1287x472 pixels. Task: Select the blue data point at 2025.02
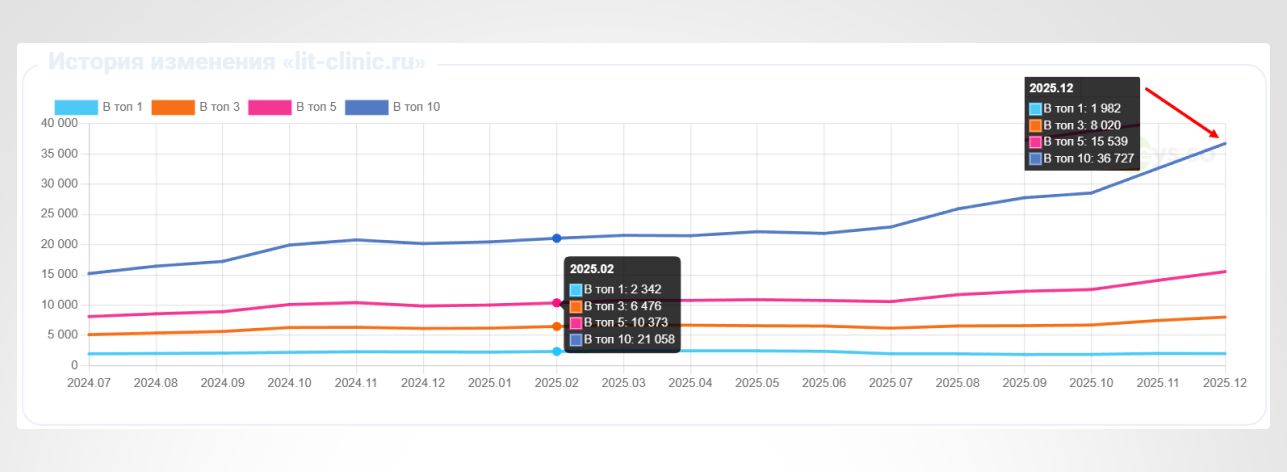pyautogui.click(x=557, y=238)
